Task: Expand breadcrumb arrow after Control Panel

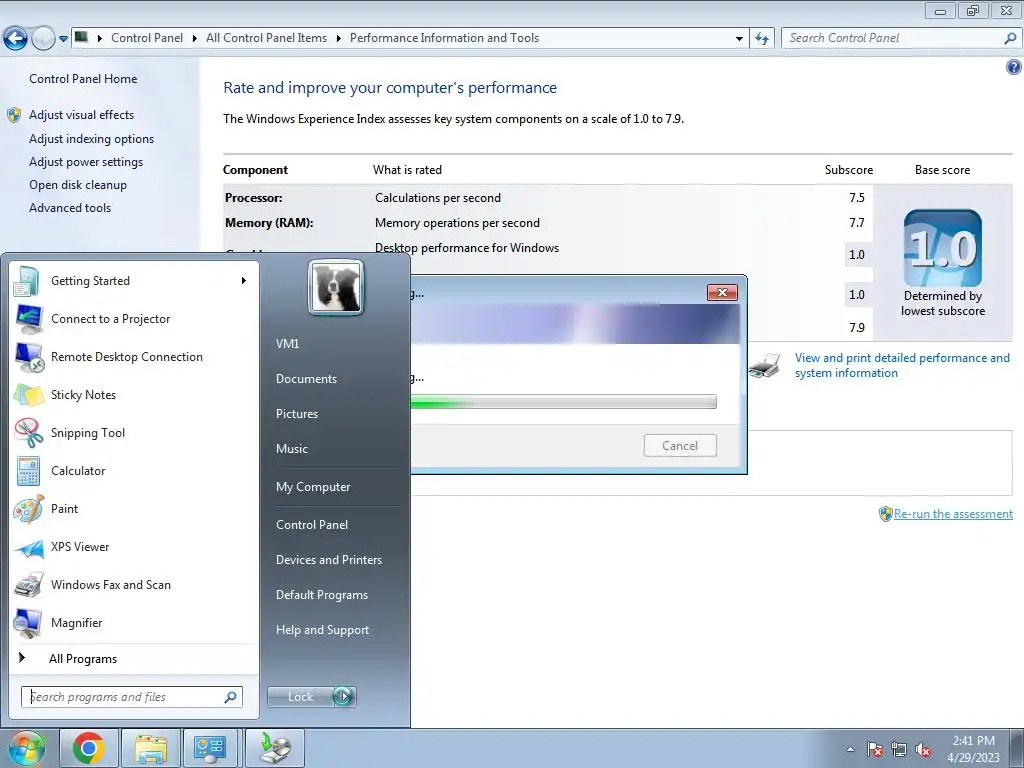Action: pos(194,38)
